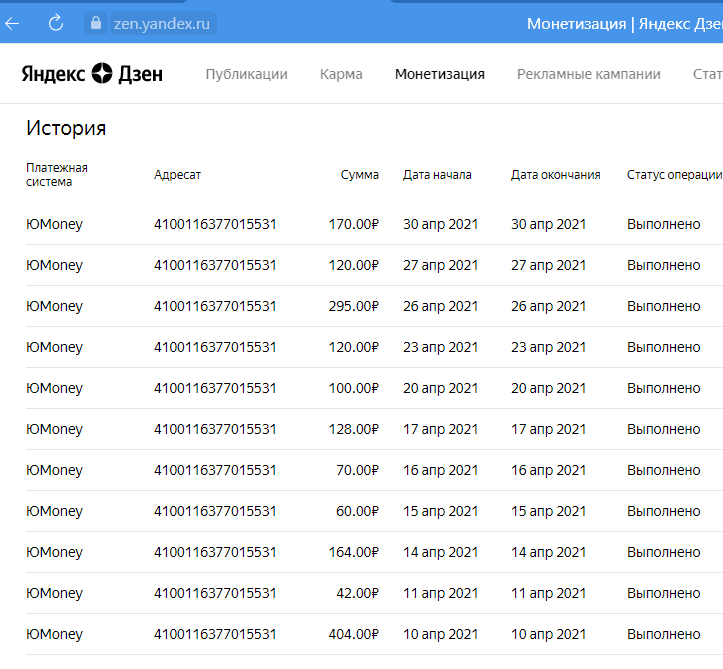Click the padlock site security icon
The image size is (723, 669).
[96, 23]
